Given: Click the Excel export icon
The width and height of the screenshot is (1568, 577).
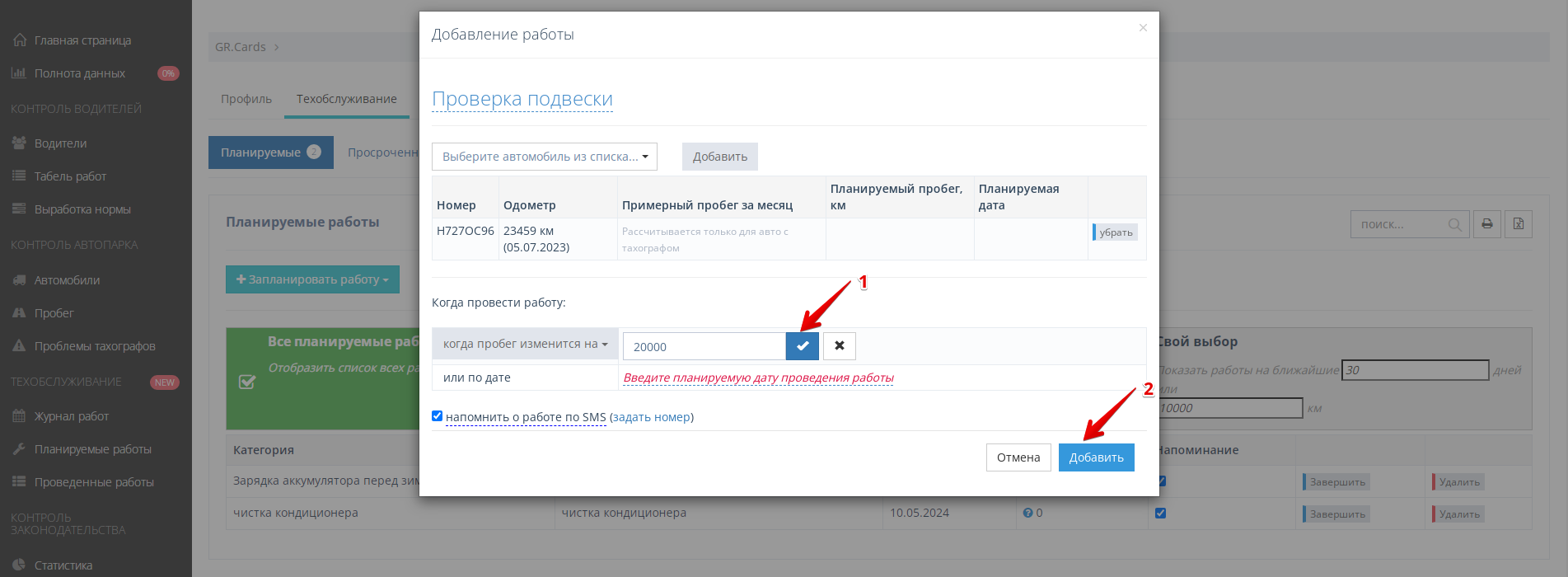Looking at the screenshot, I should point(1518,224).
